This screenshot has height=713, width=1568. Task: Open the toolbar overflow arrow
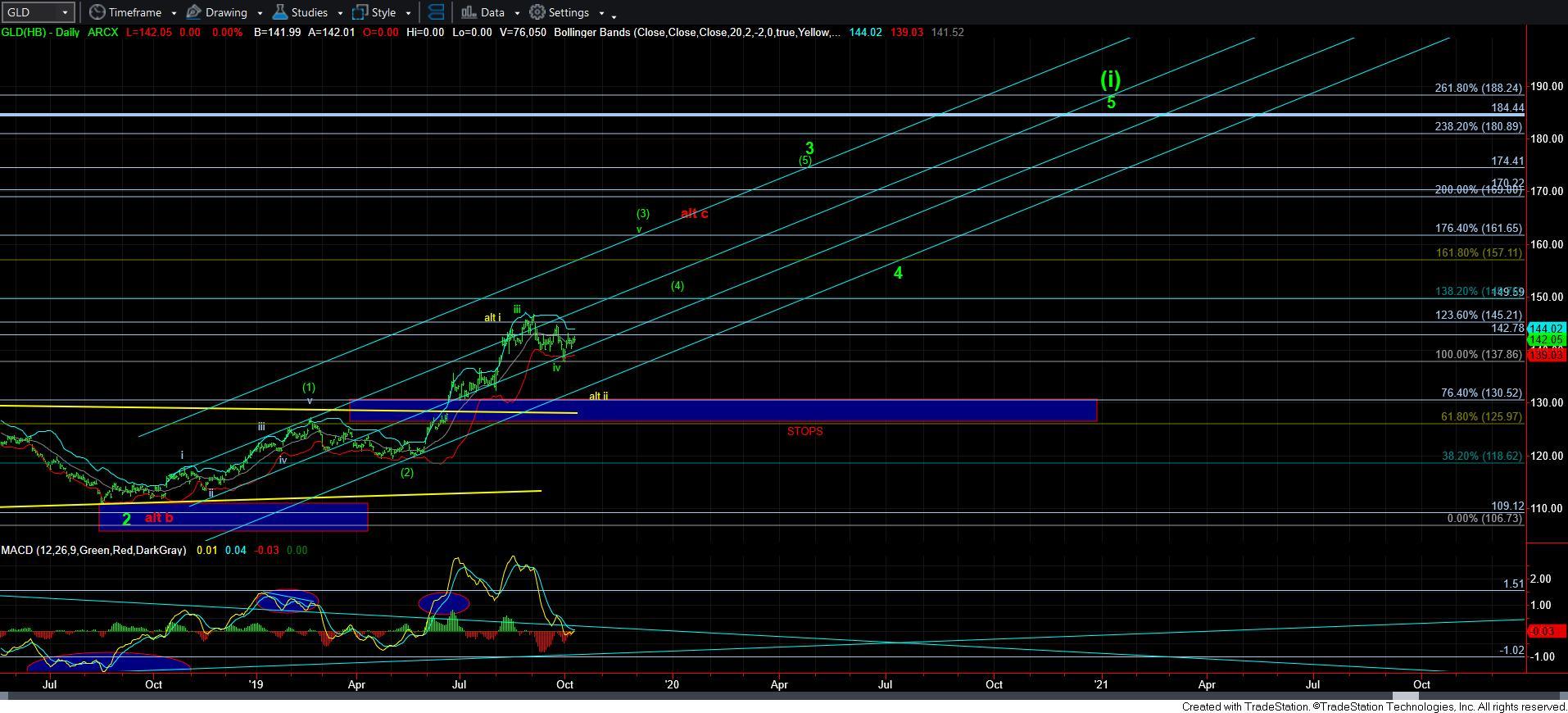614,15
